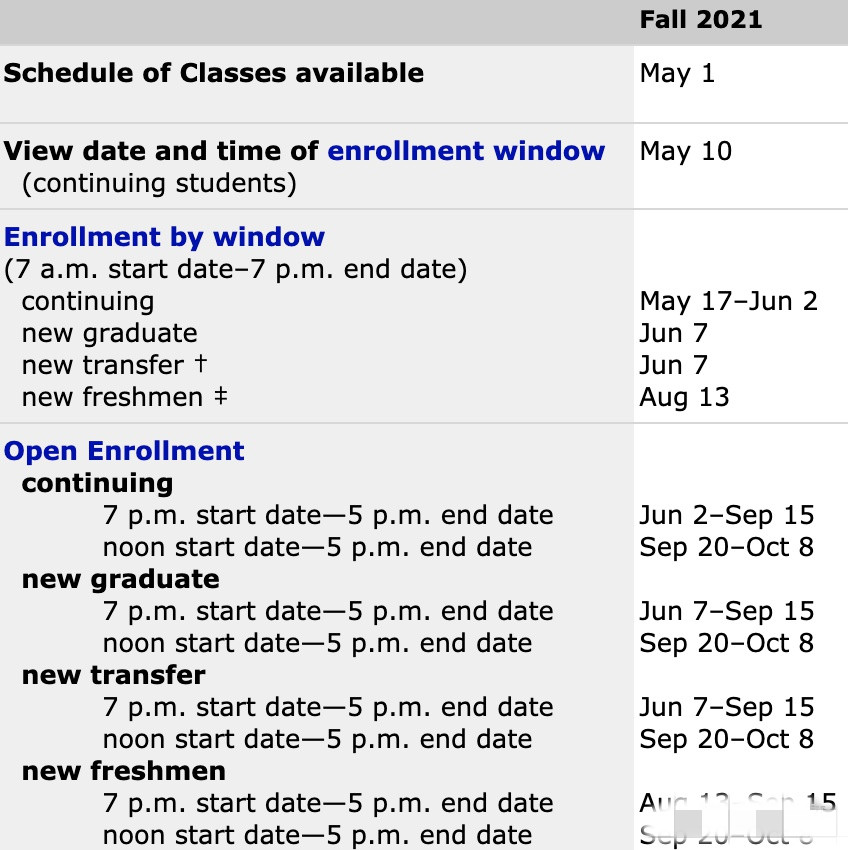Select the Fall 2021 column header
The image size is (848, 850).
(701, 20)
